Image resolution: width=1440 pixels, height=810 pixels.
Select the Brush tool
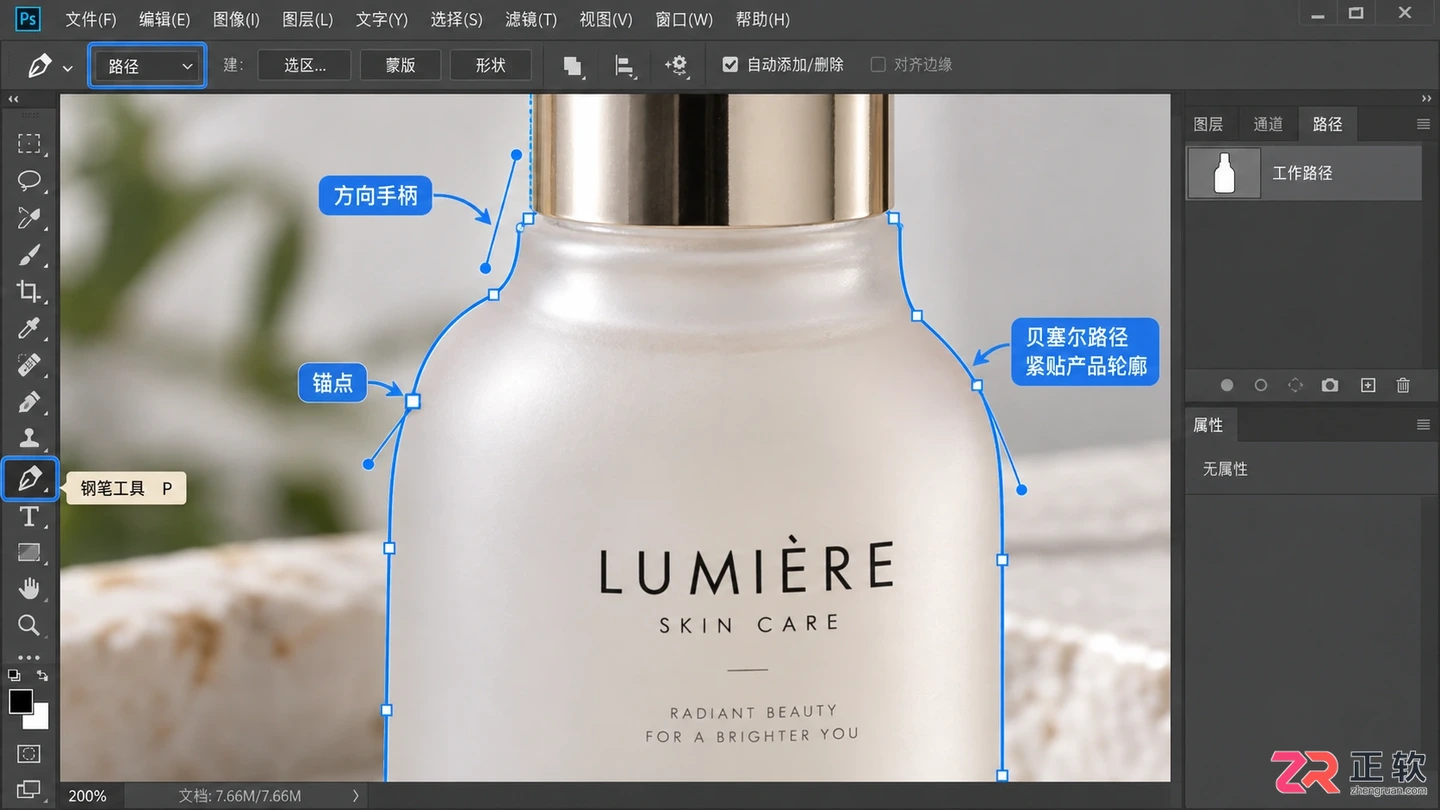pyautogui.click(x=29, y=254)
